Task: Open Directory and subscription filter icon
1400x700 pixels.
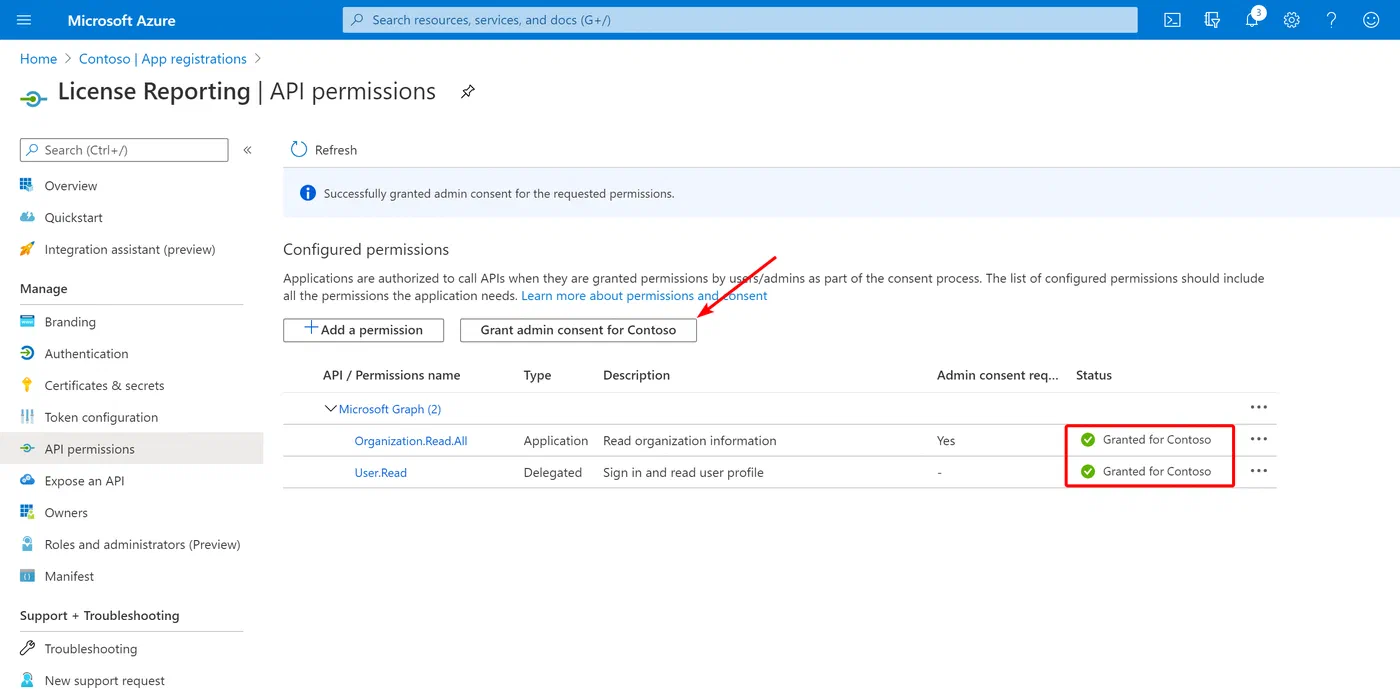Action: tap(1212, 20)
